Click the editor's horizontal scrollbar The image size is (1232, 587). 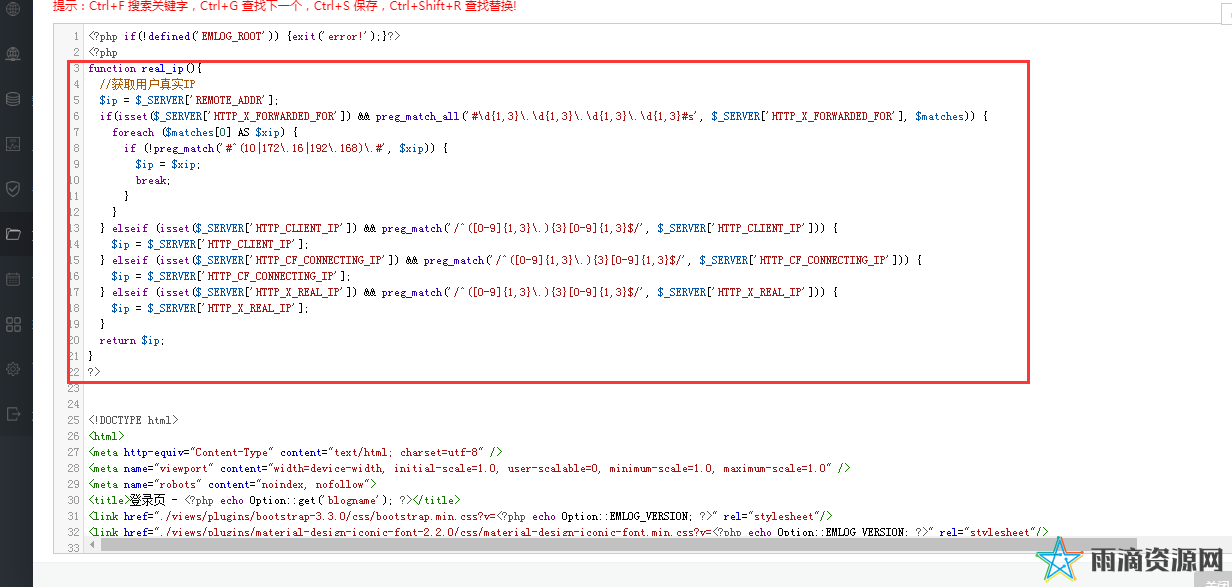coord(600,548)
